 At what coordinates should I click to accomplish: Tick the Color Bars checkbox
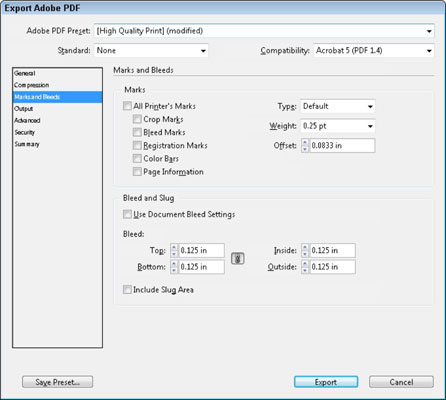(x=137, y=158)
